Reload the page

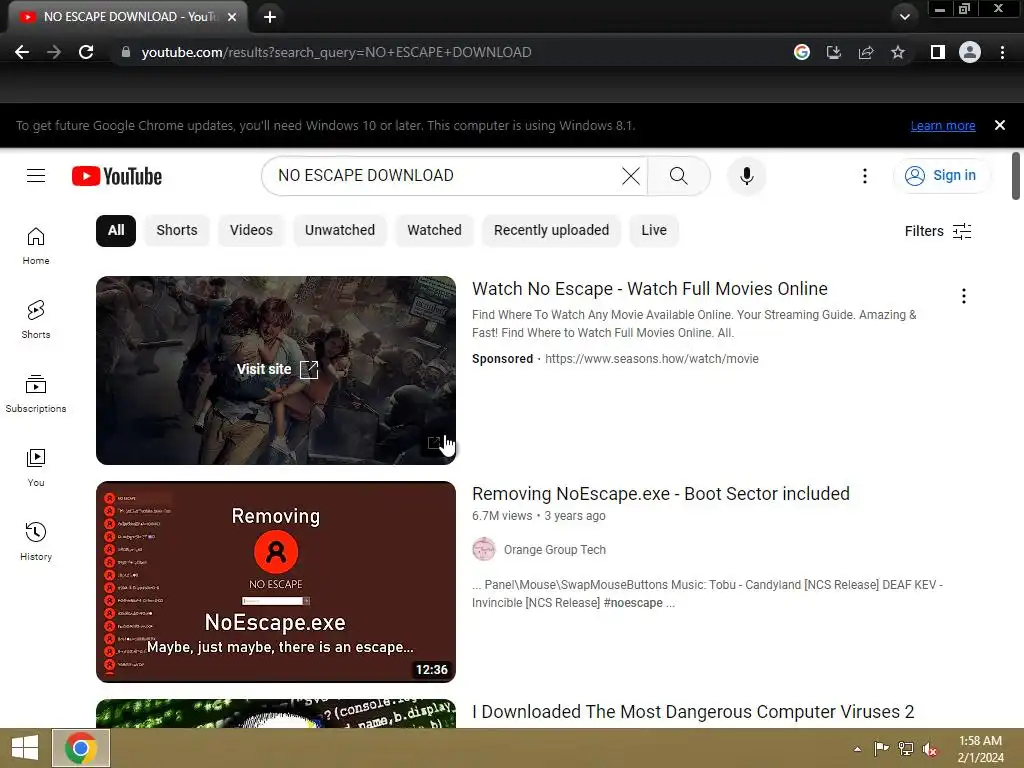point(86,52)
